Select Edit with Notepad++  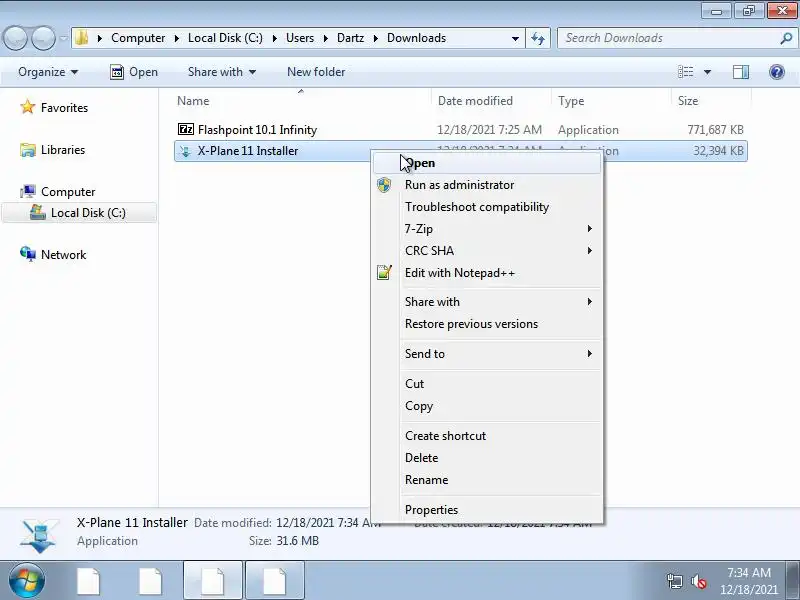tap(488, 272)
